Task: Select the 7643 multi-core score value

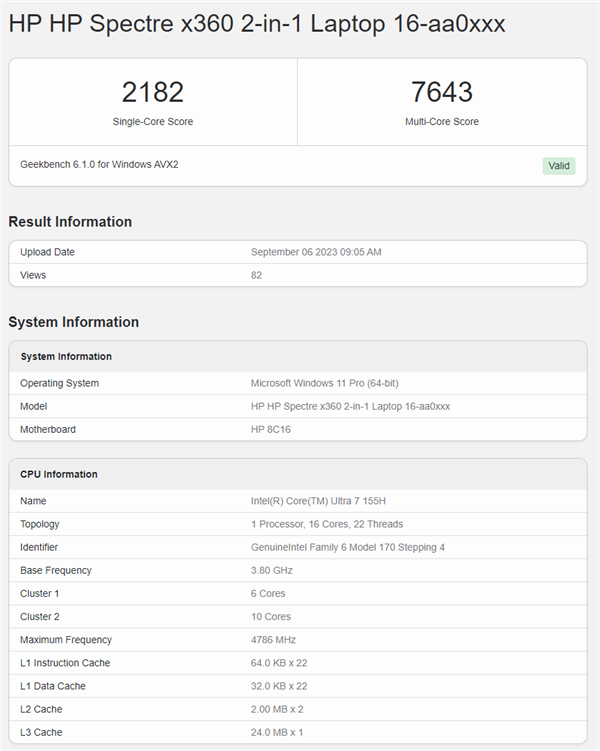Action: (442, 92)
